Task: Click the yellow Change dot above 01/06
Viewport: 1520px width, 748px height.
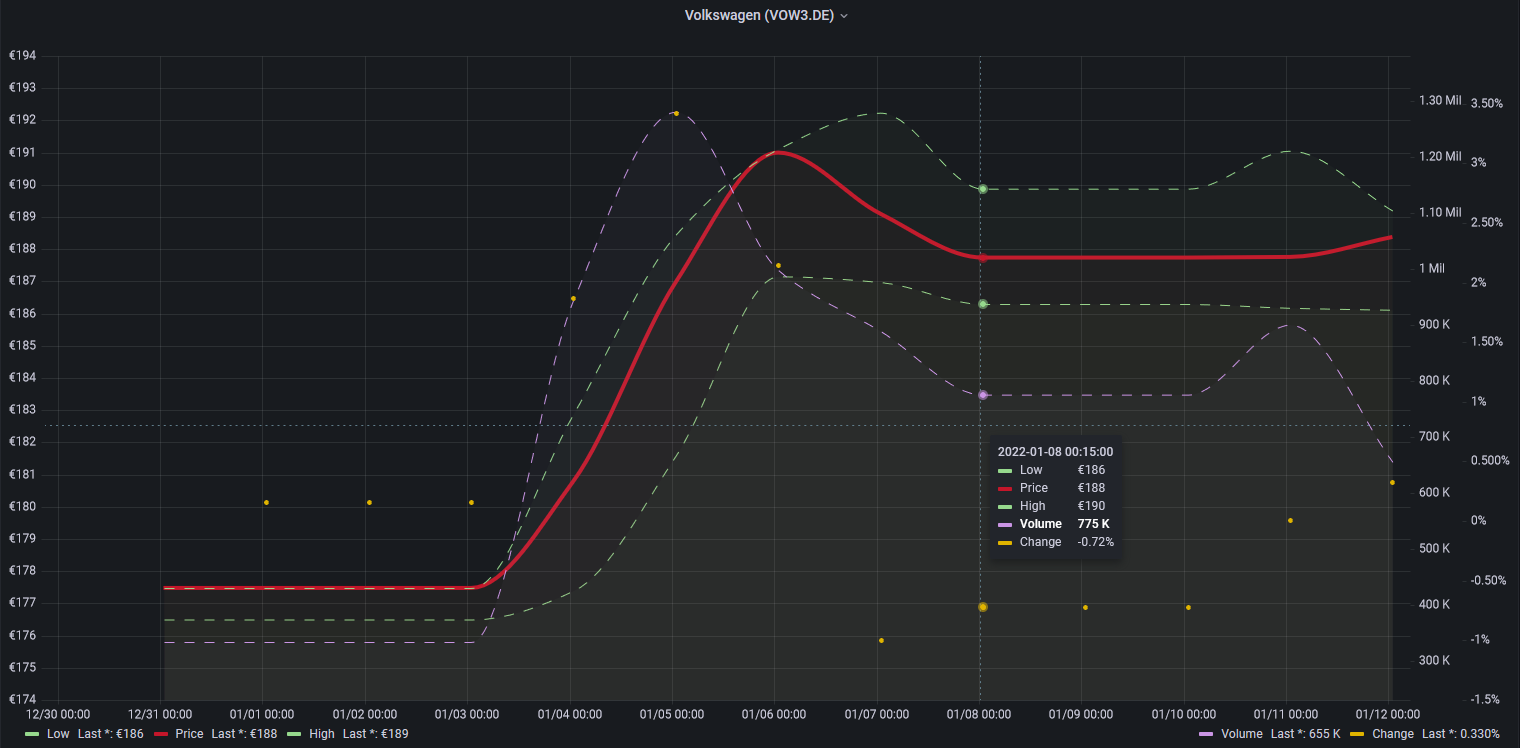Action: tap(778, 266)
